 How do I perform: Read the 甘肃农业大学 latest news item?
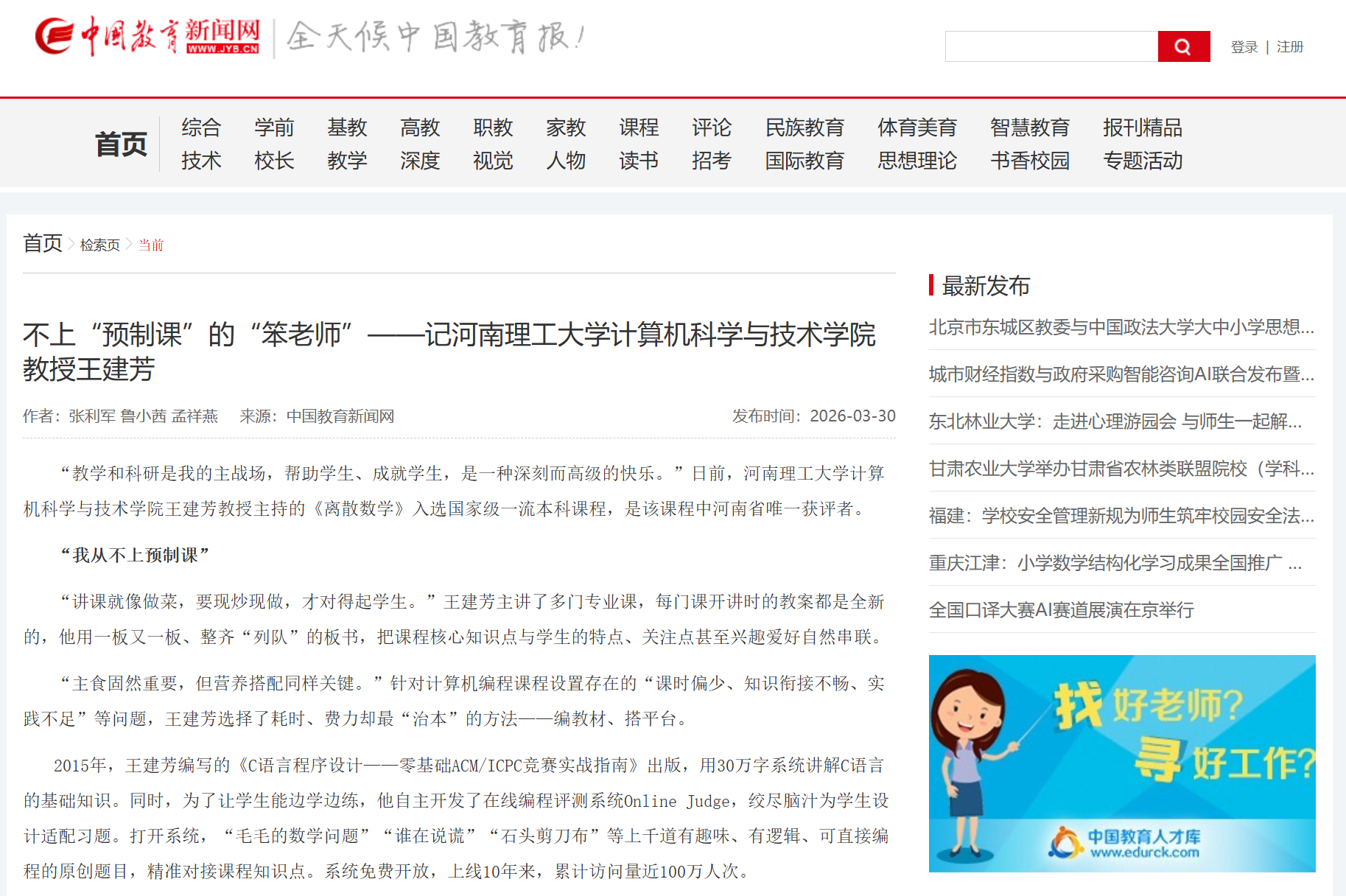pyautogui.click(x=1121, y=468)
